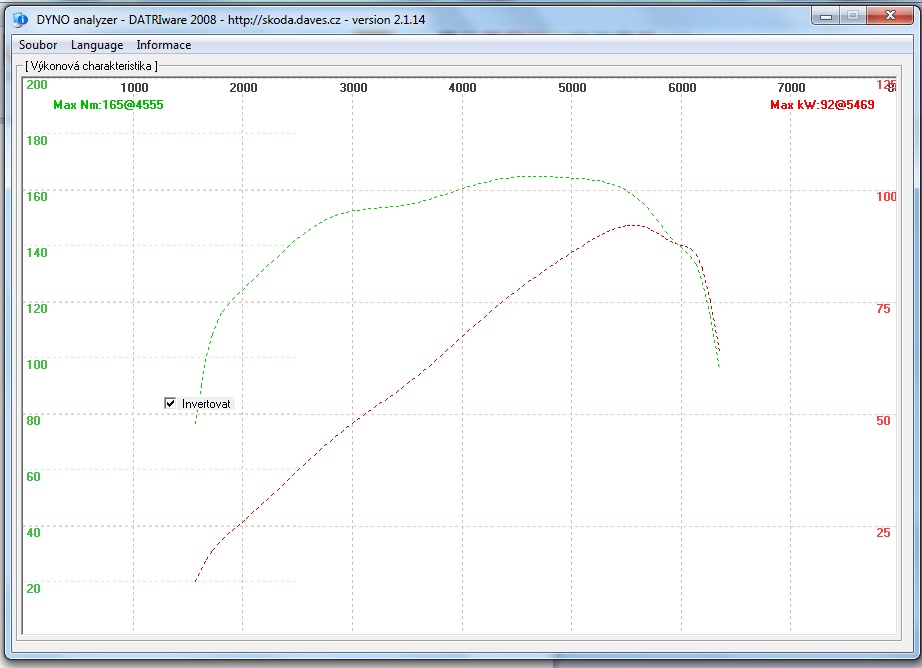Toggle the Invertovat checkbox
Screen dimensions: 922x668
pos(170,403)
